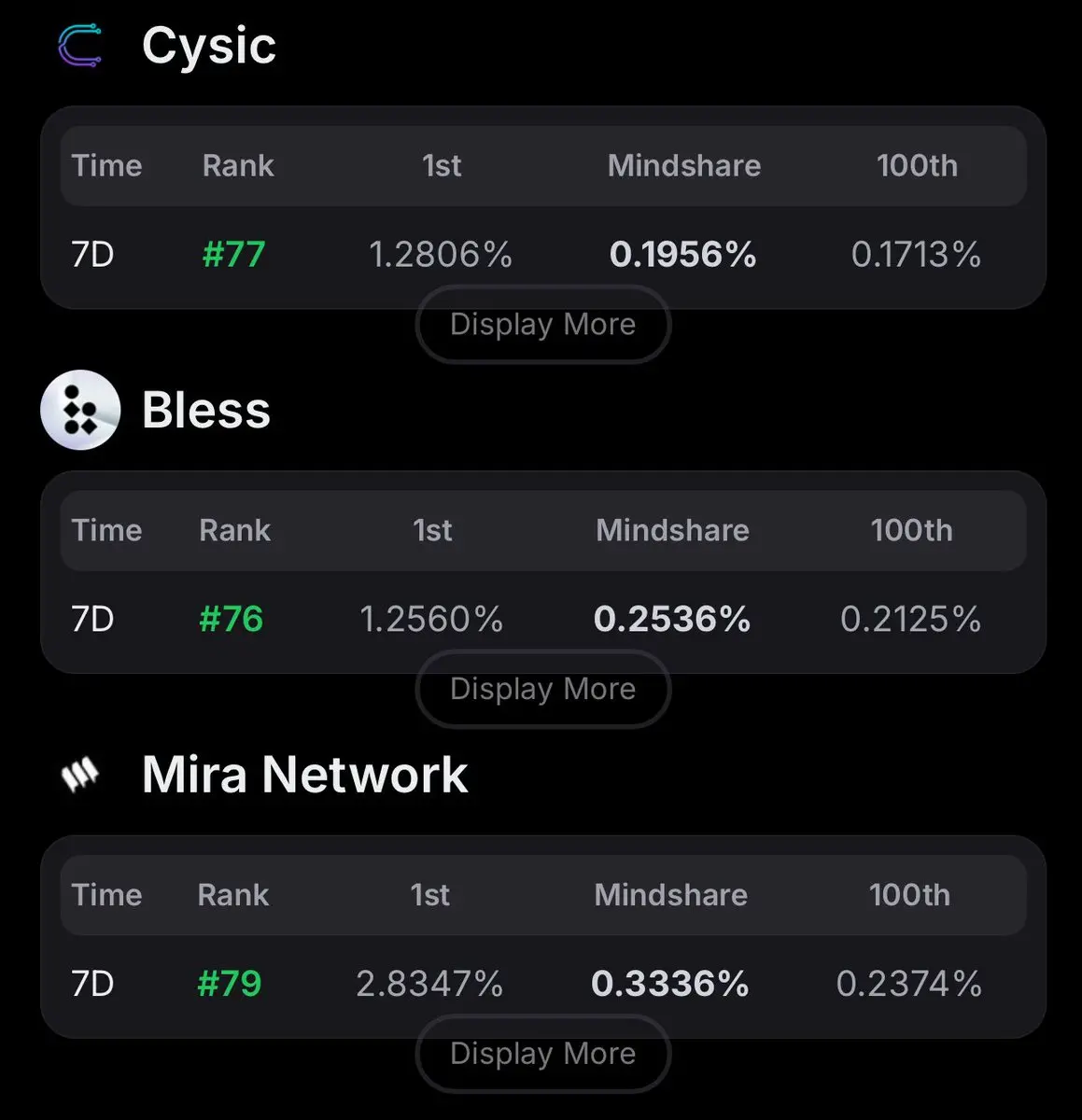Click Time column header in Cysic table
The height and width of the screenshot is (1120, 1082).
[x=107, y=165]
